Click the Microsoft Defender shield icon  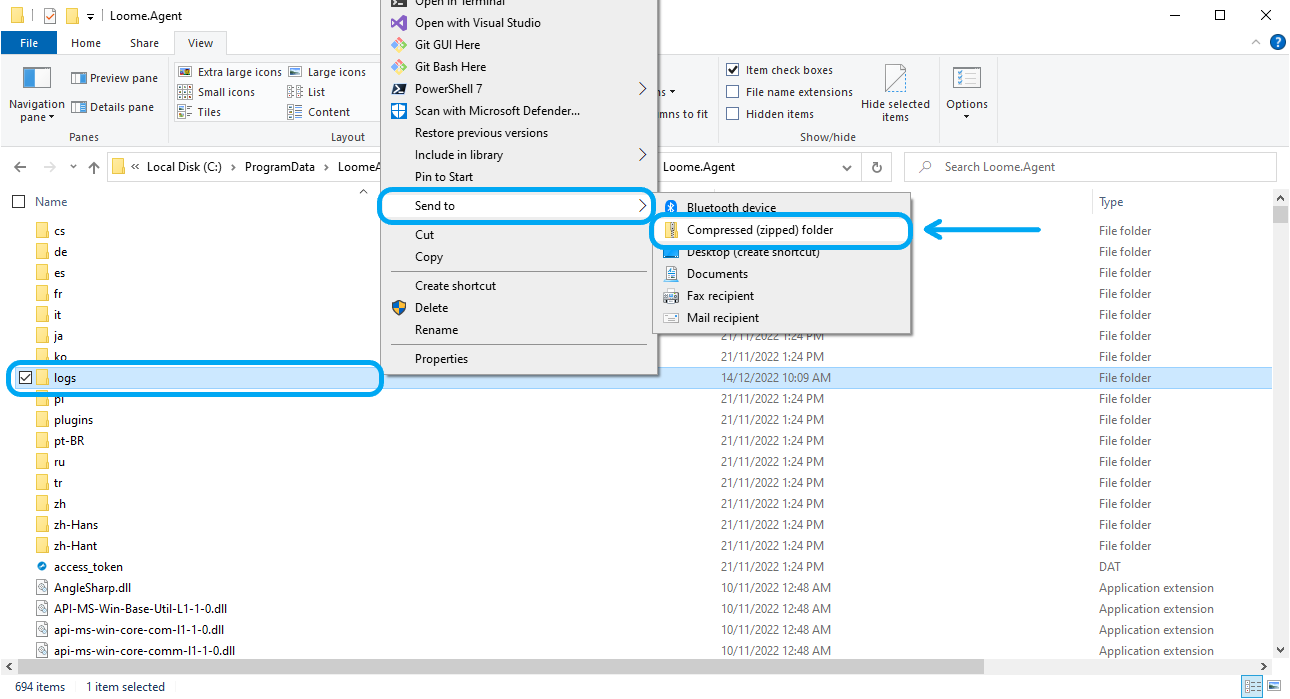point(398,110)
